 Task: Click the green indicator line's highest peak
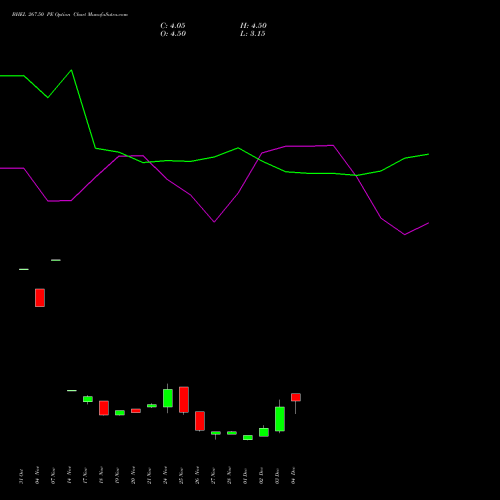[71, 70]
